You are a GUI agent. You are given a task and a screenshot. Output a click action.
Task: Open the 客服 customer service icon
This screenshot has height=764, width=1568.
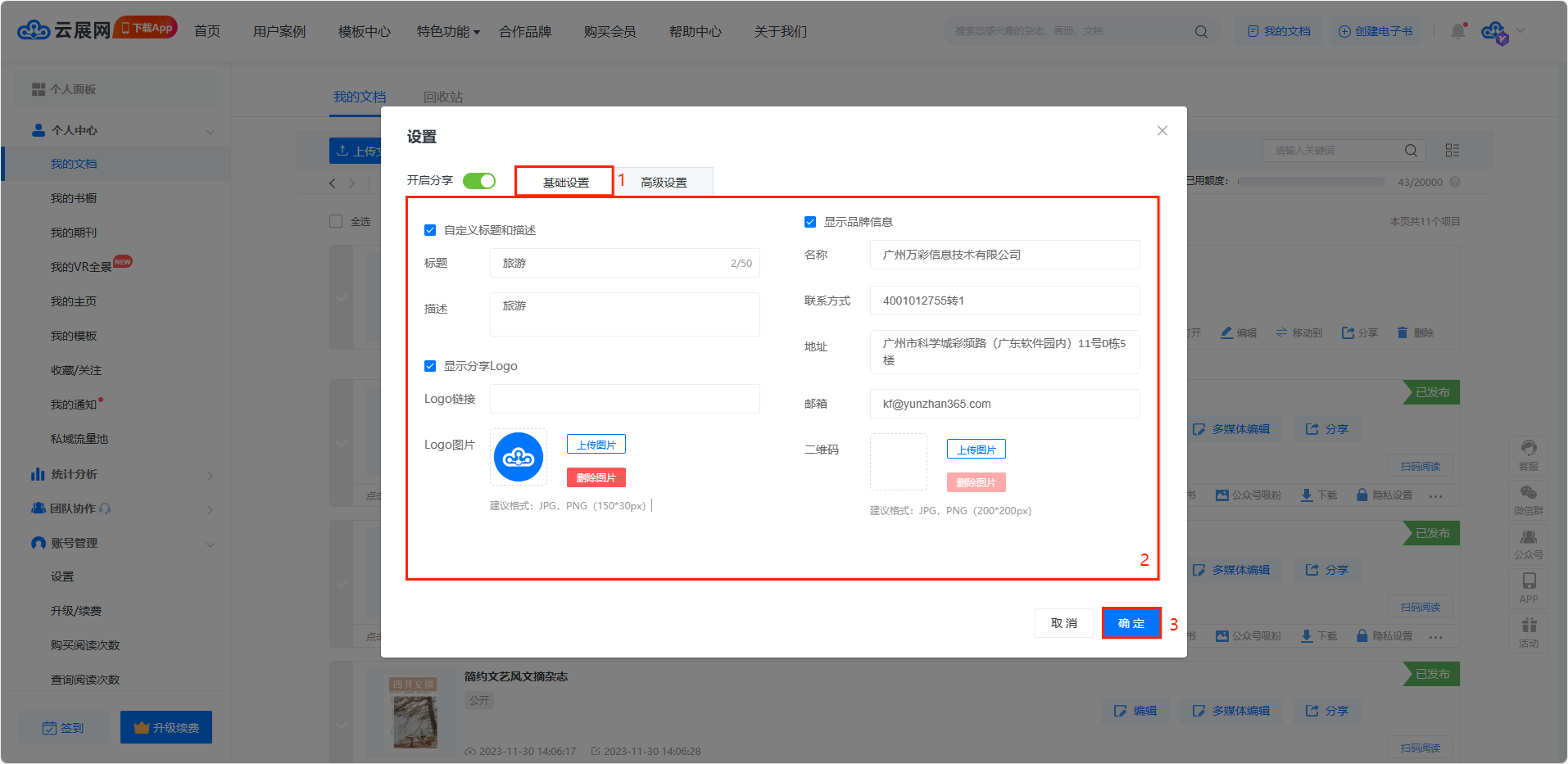[x=1529, y=454]
